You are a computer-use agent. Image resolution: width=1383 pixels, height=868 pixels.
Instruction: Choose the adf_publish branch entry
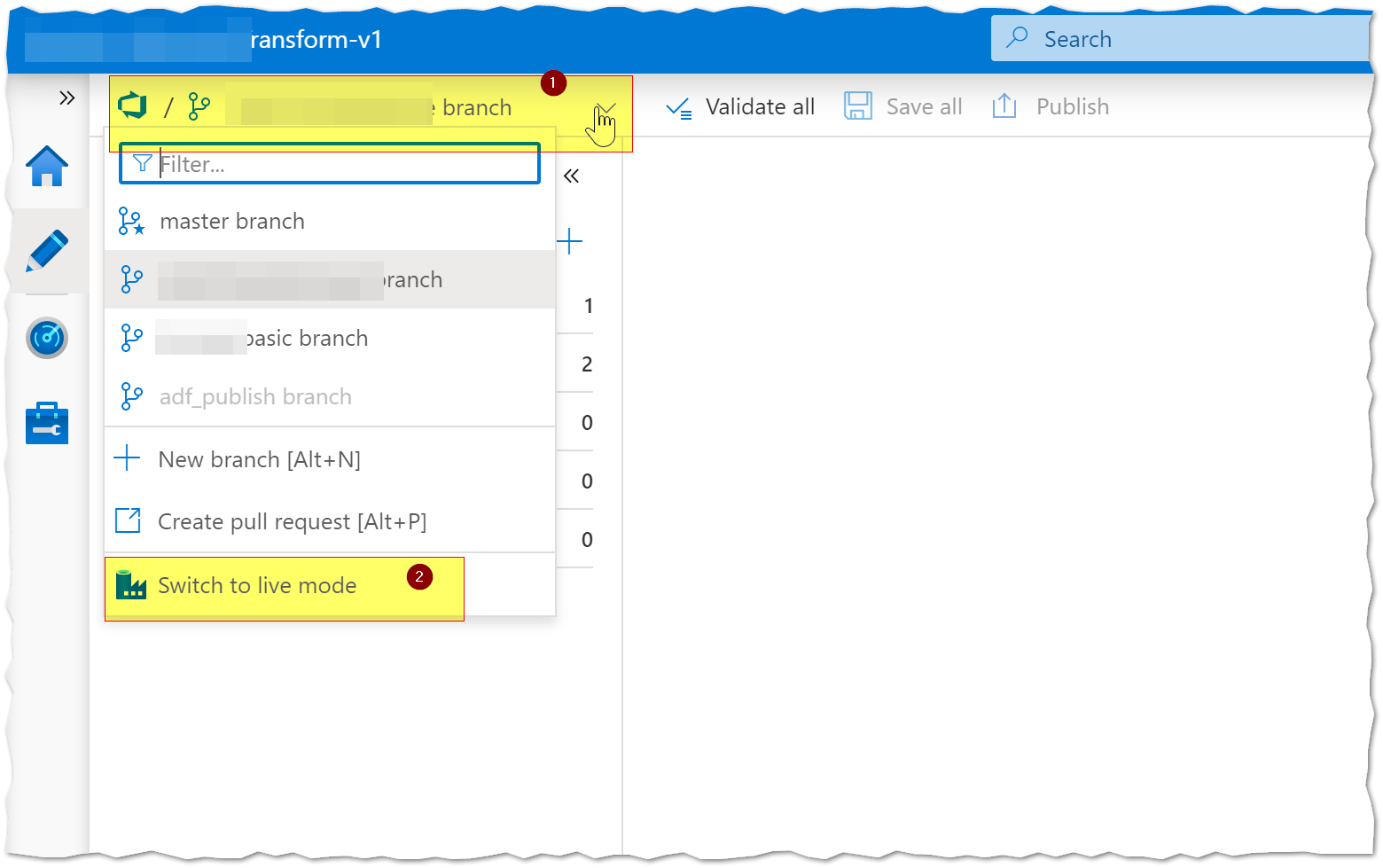pyautogui.click(x=254, y=396)
